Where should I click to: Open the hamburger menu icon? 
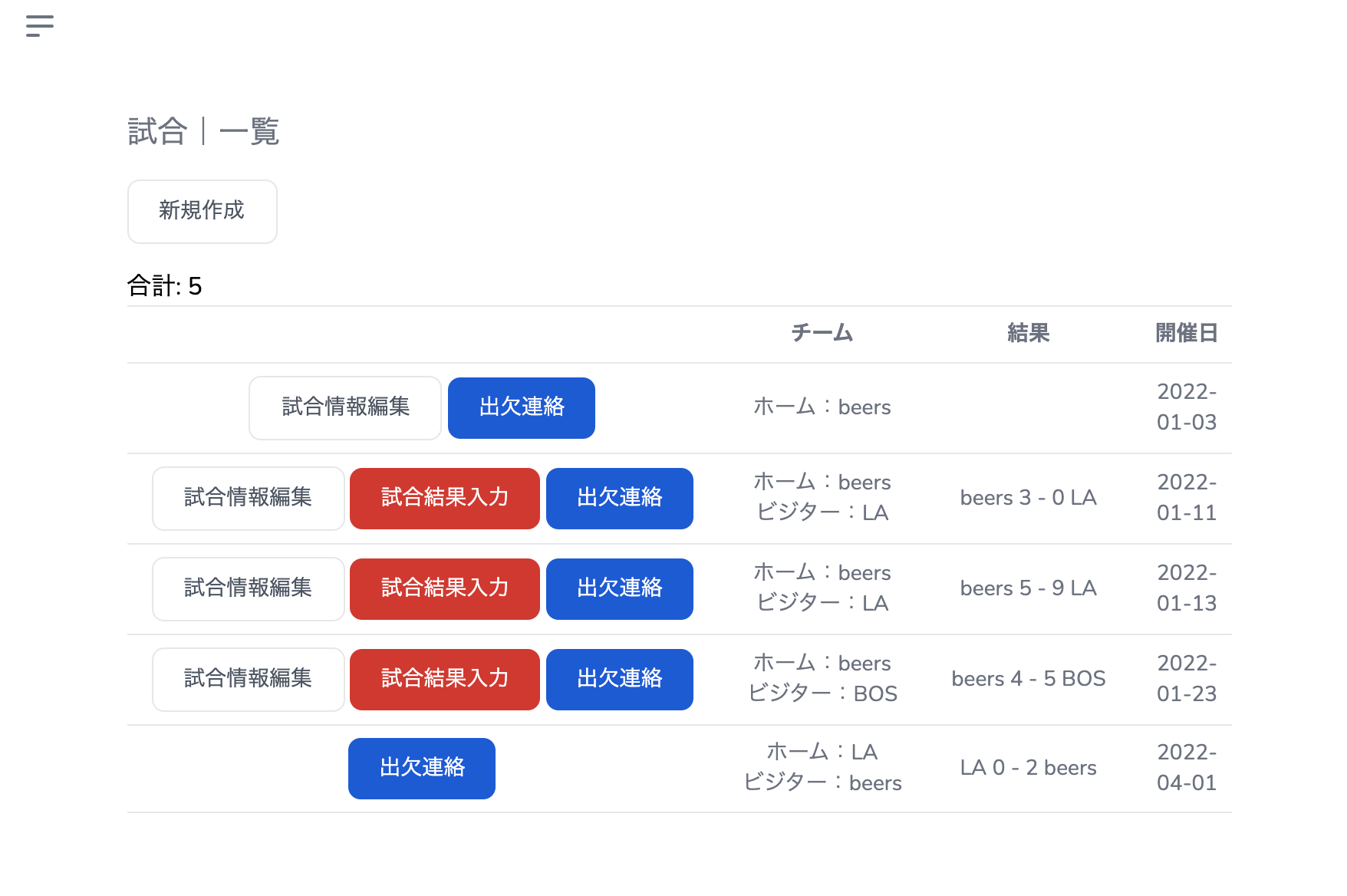tap(39, 26)
